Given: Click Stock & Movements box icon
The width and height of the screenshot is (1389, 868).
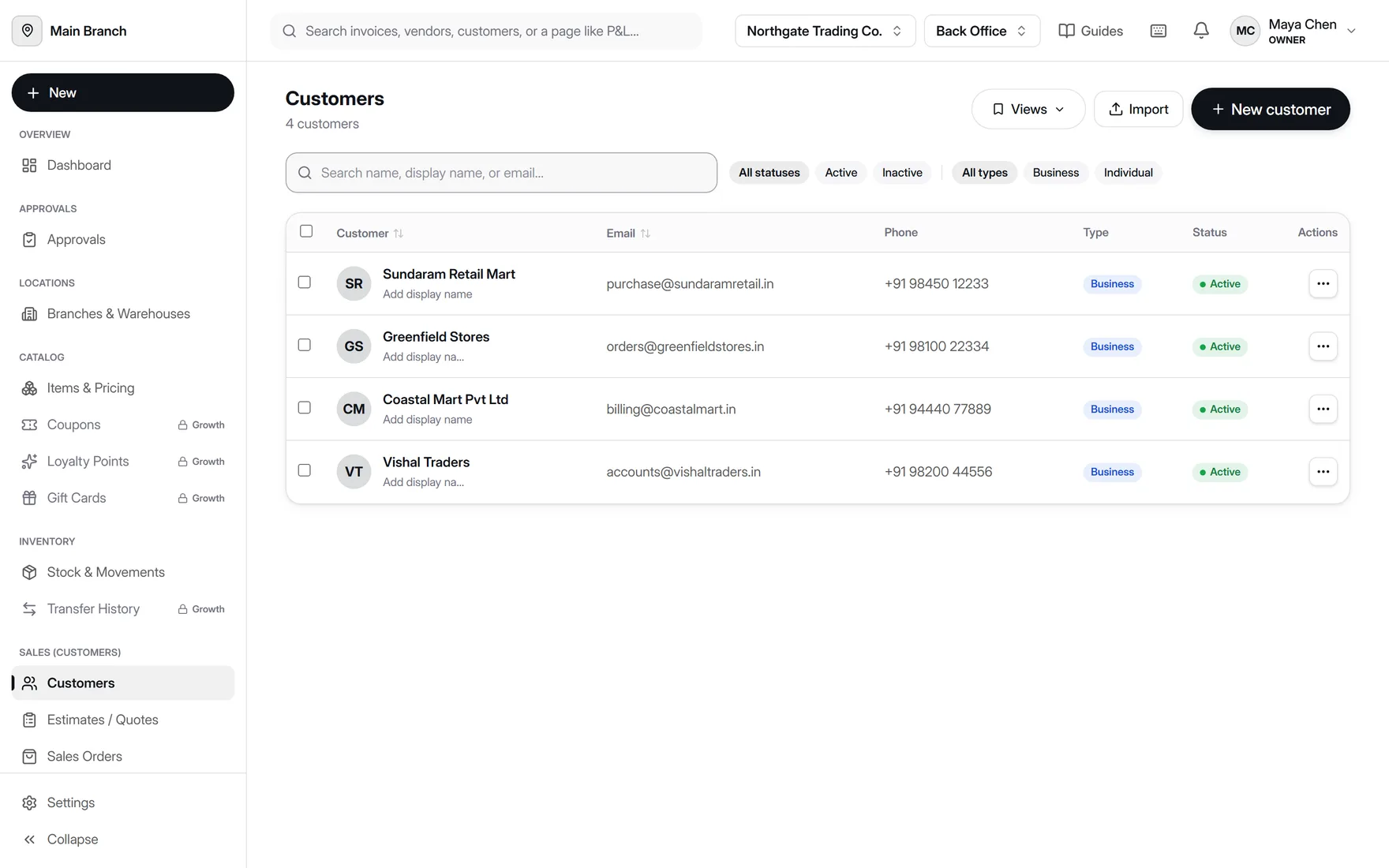Looking at the screenshot, I should 29,572.
